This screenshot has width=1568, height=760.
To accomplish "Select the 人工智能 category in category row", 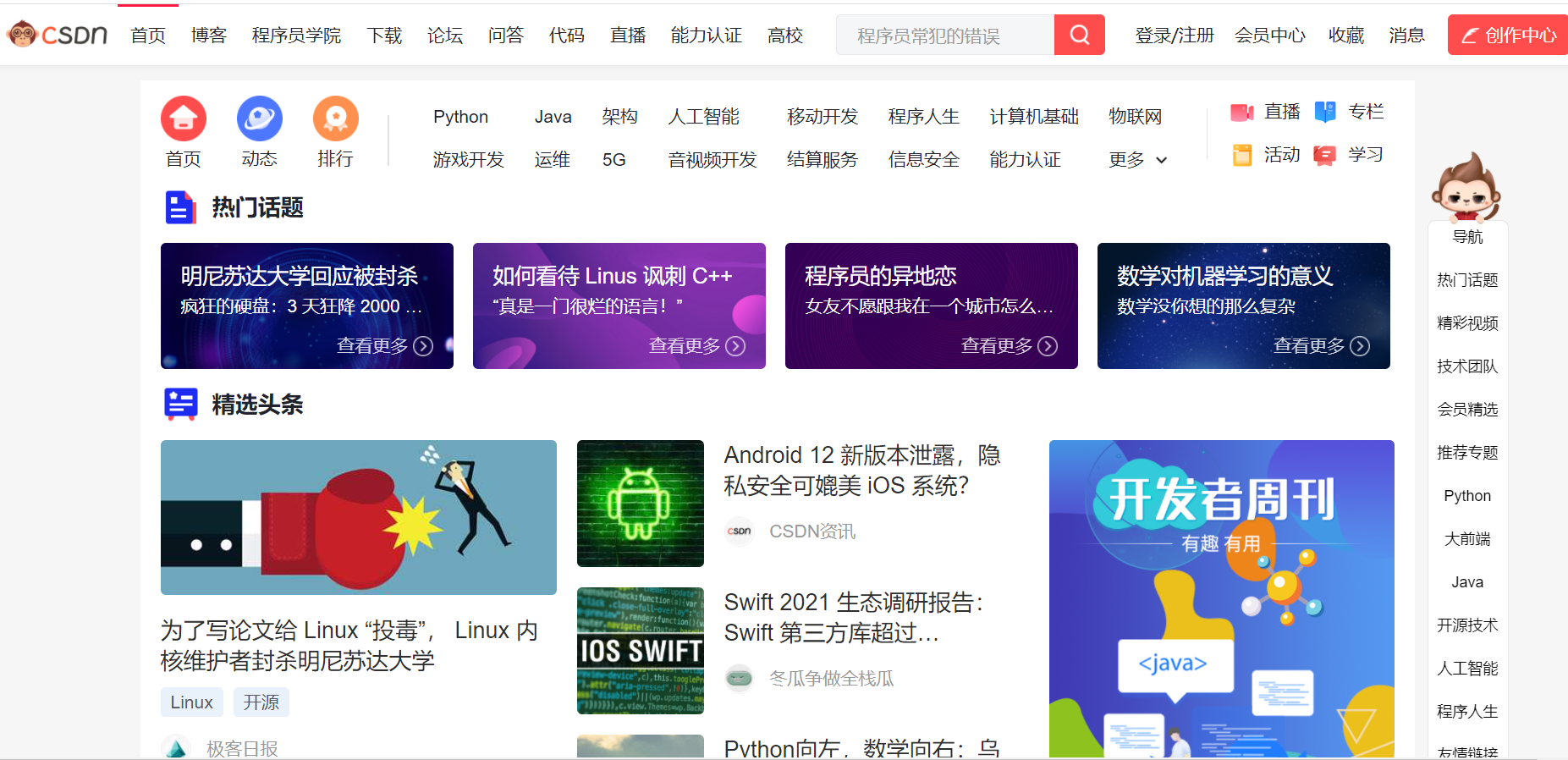I will [704, 117].
